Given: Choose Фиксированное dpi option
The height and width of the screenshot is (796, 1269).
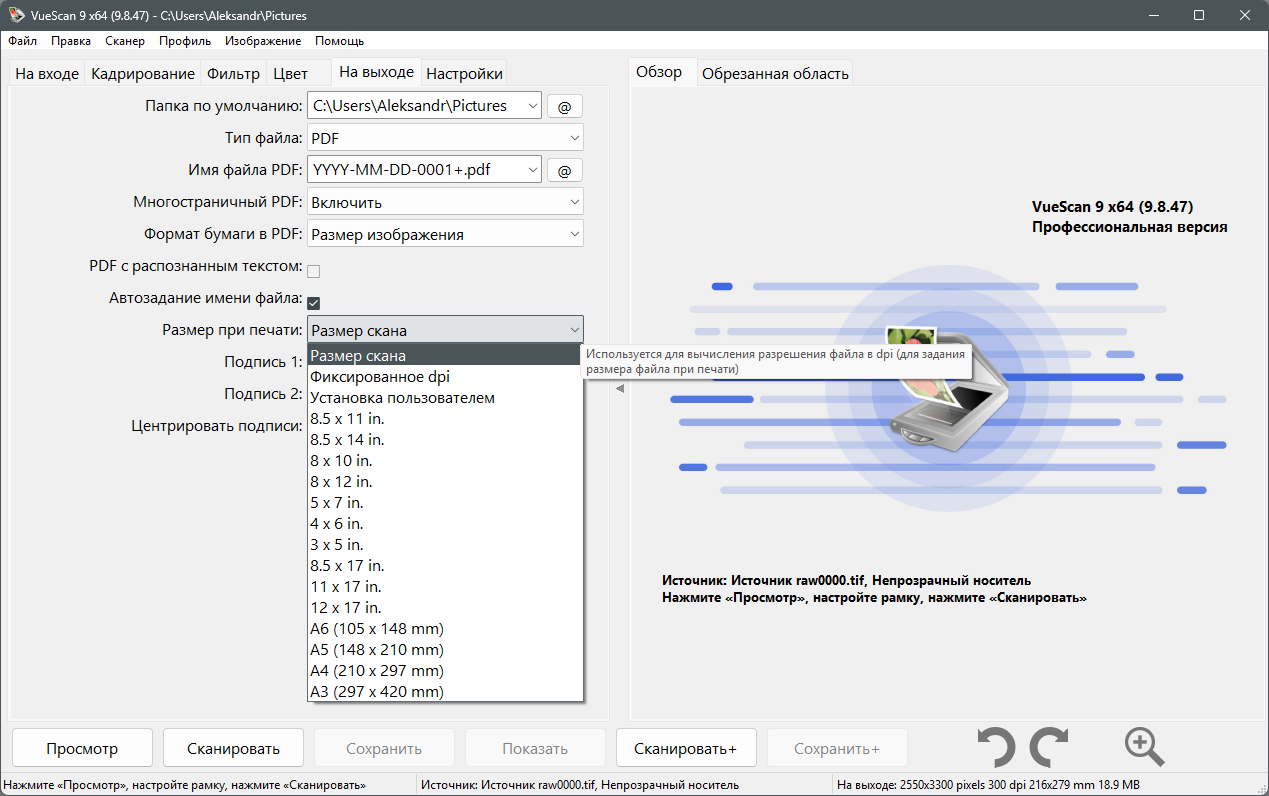Looking at the screenshot, I should point(445,377).
